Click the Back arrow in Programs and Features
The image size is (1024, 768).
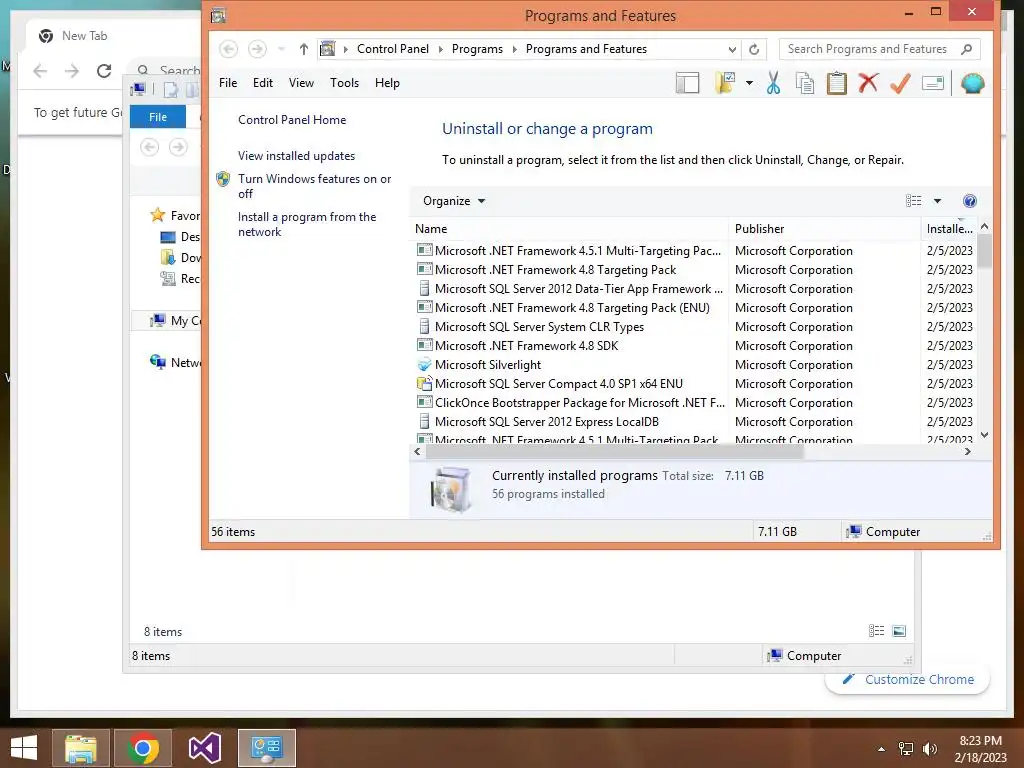pyautogui.click(x=228, y=49)
